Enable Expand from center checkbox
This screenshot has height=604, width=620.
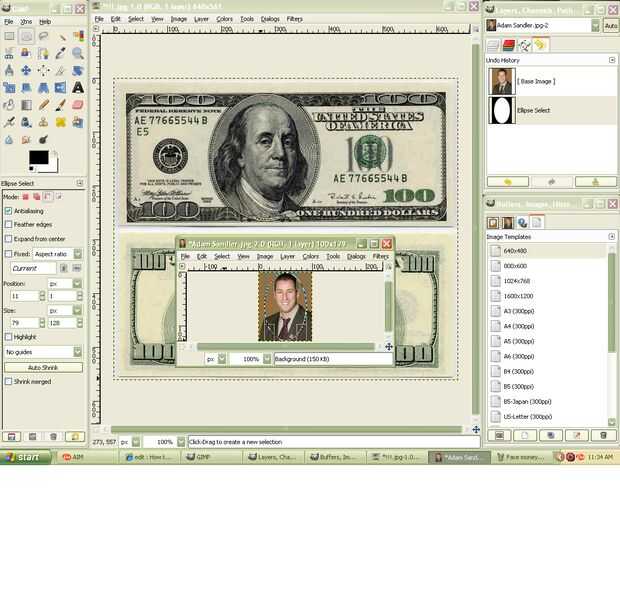pos(8,239)
